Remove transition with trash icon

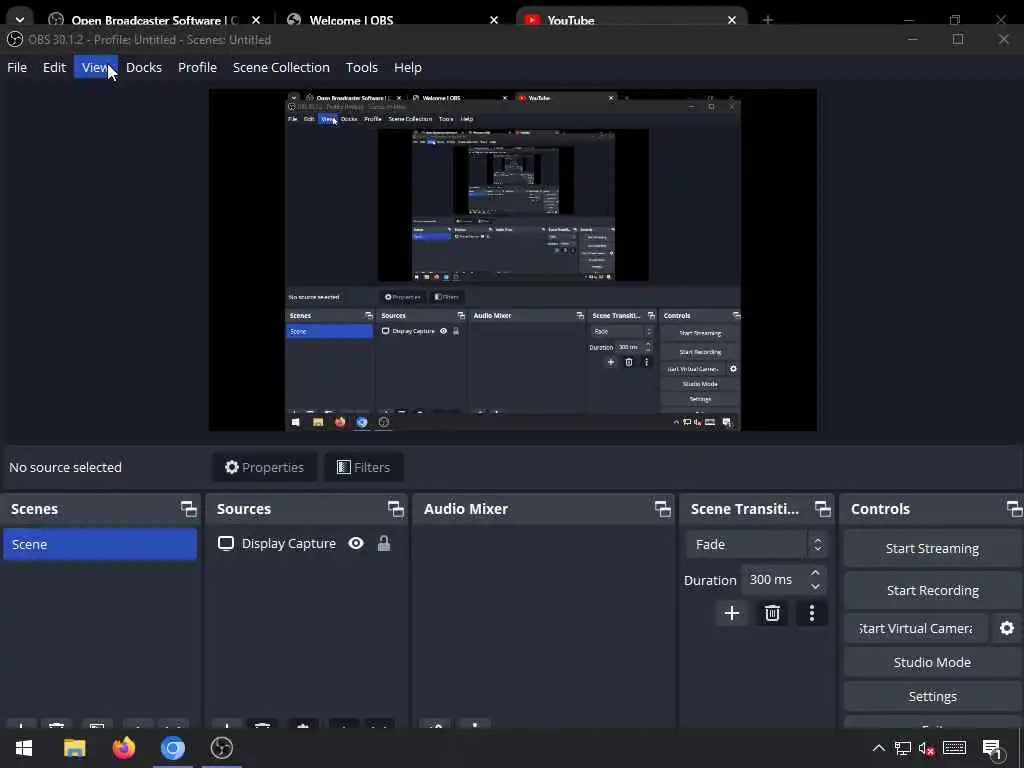772,613
